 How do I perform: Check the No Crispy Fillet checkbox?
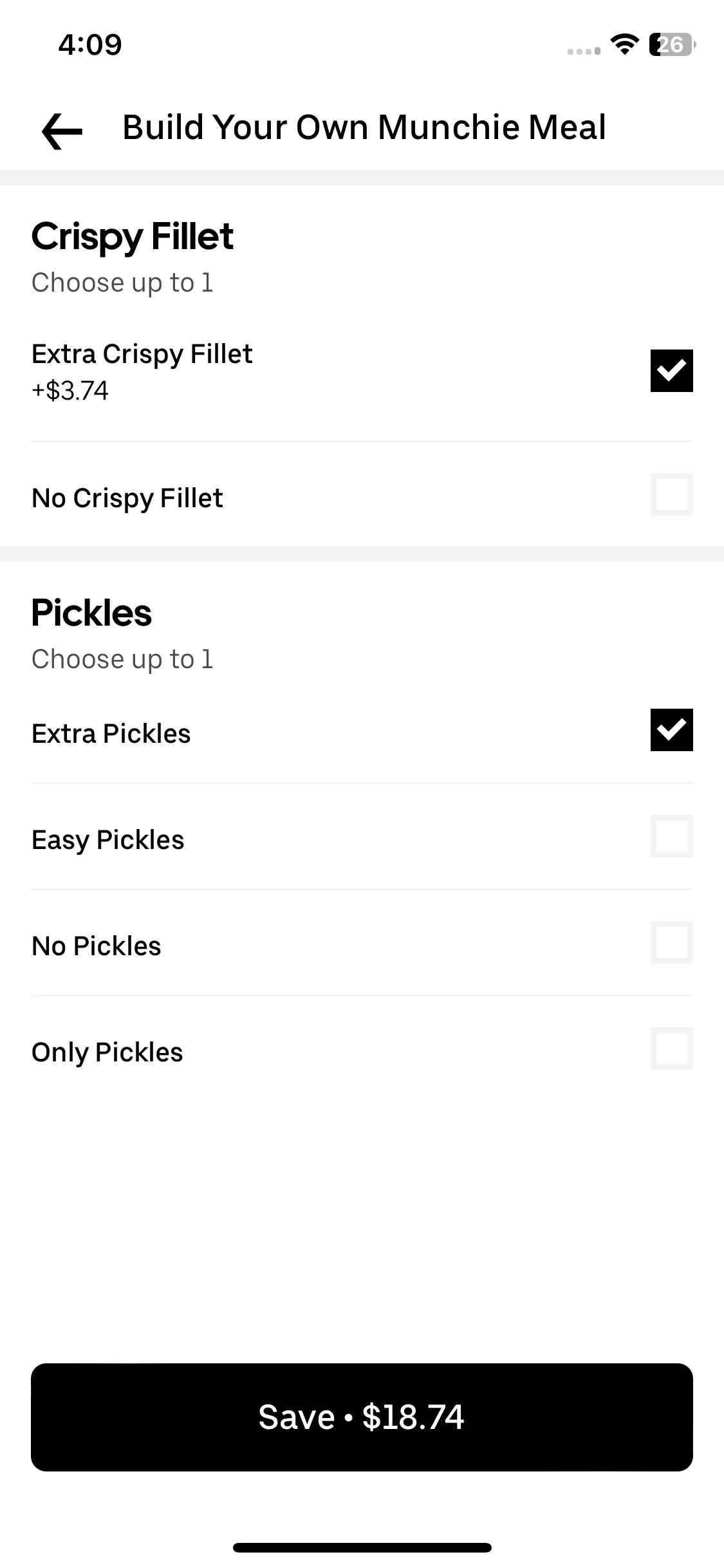pyautogui.click(x=671, y=494)
